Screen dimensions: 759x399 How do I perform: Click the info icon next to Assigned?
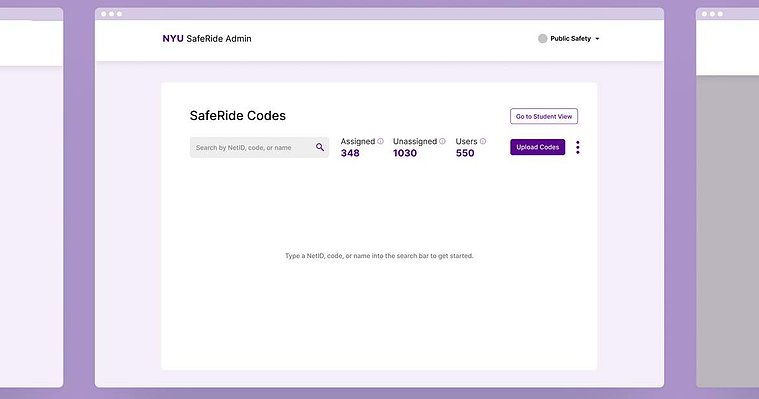pos(380,141)
